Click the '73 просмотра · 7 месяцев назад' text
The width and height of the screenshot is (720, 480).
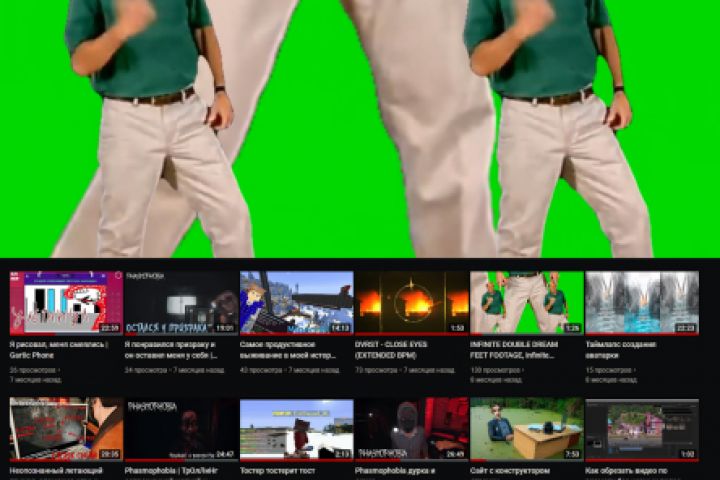point(405,370)
